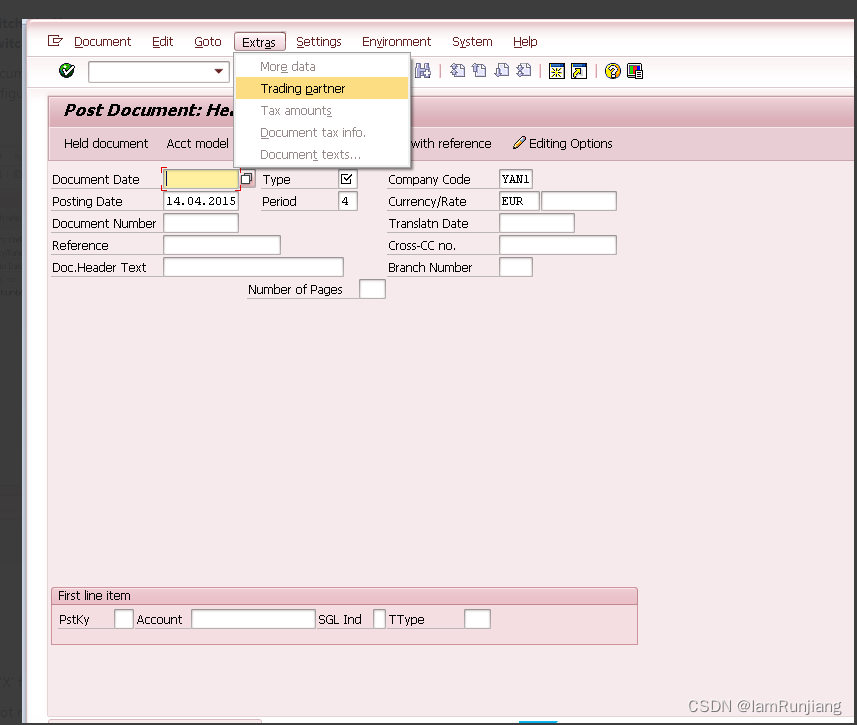Open the System menu

click(x=472, y=42)
